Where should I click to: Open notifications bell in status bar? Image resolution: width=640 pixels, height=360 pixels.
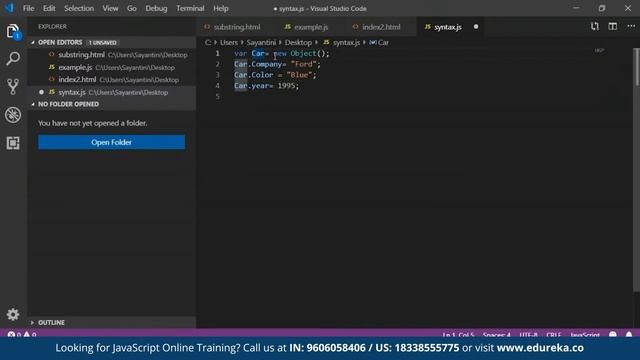(629, 335)
